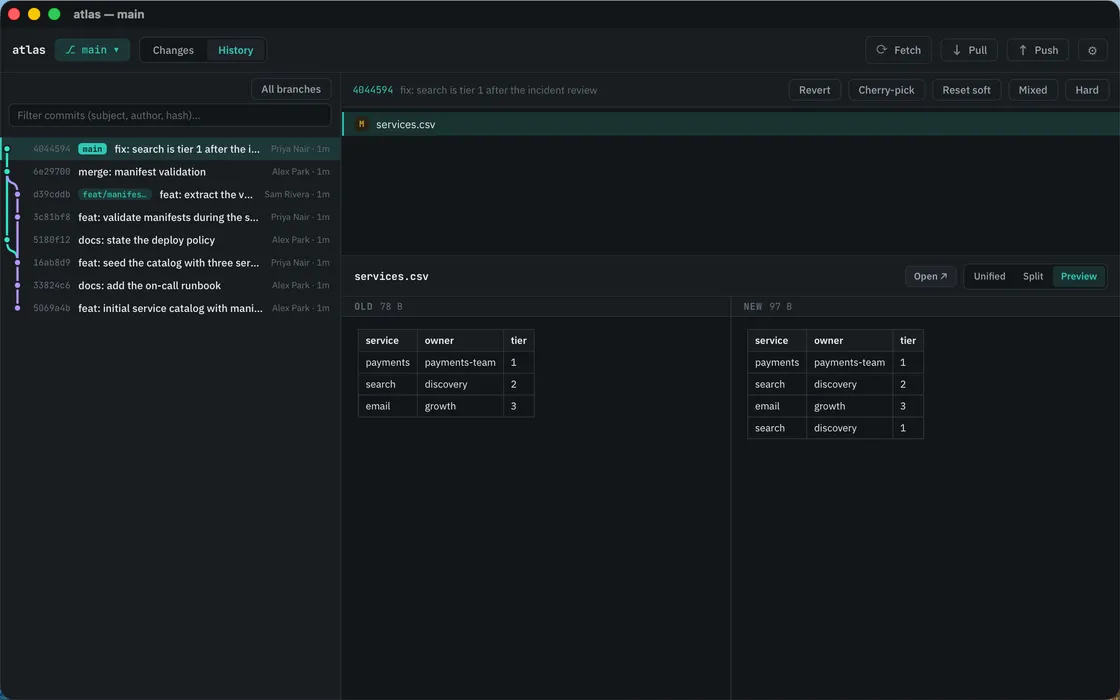Click the Push button
This screenshot has width=1120, height=700.
(1037, 50)
